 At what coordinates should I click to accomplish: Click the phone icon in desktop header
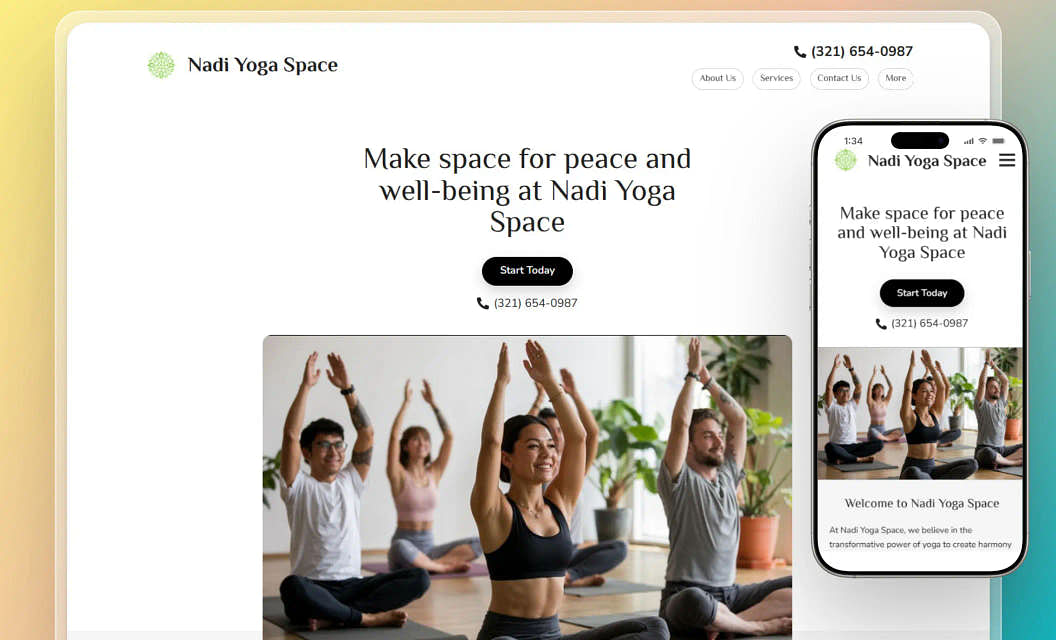(800, 52)
